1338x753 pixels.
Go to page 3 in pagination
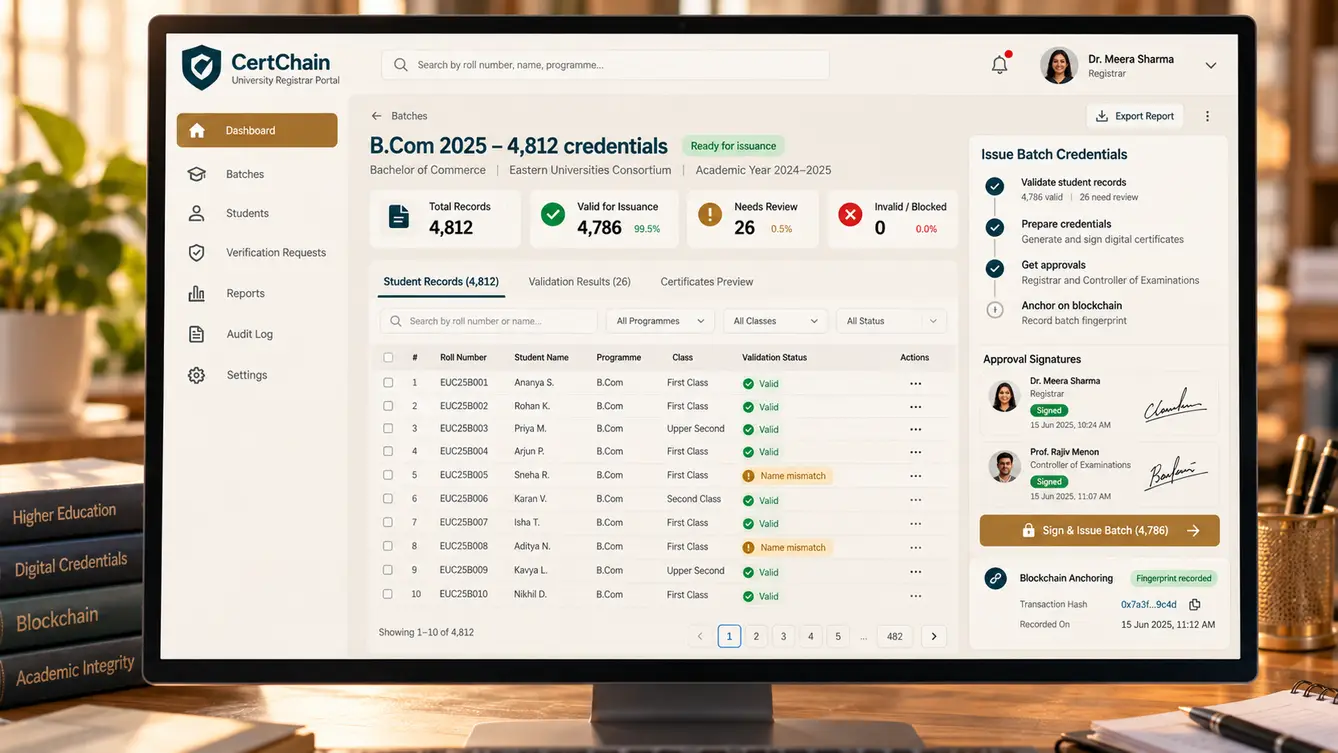pos(783,636)
